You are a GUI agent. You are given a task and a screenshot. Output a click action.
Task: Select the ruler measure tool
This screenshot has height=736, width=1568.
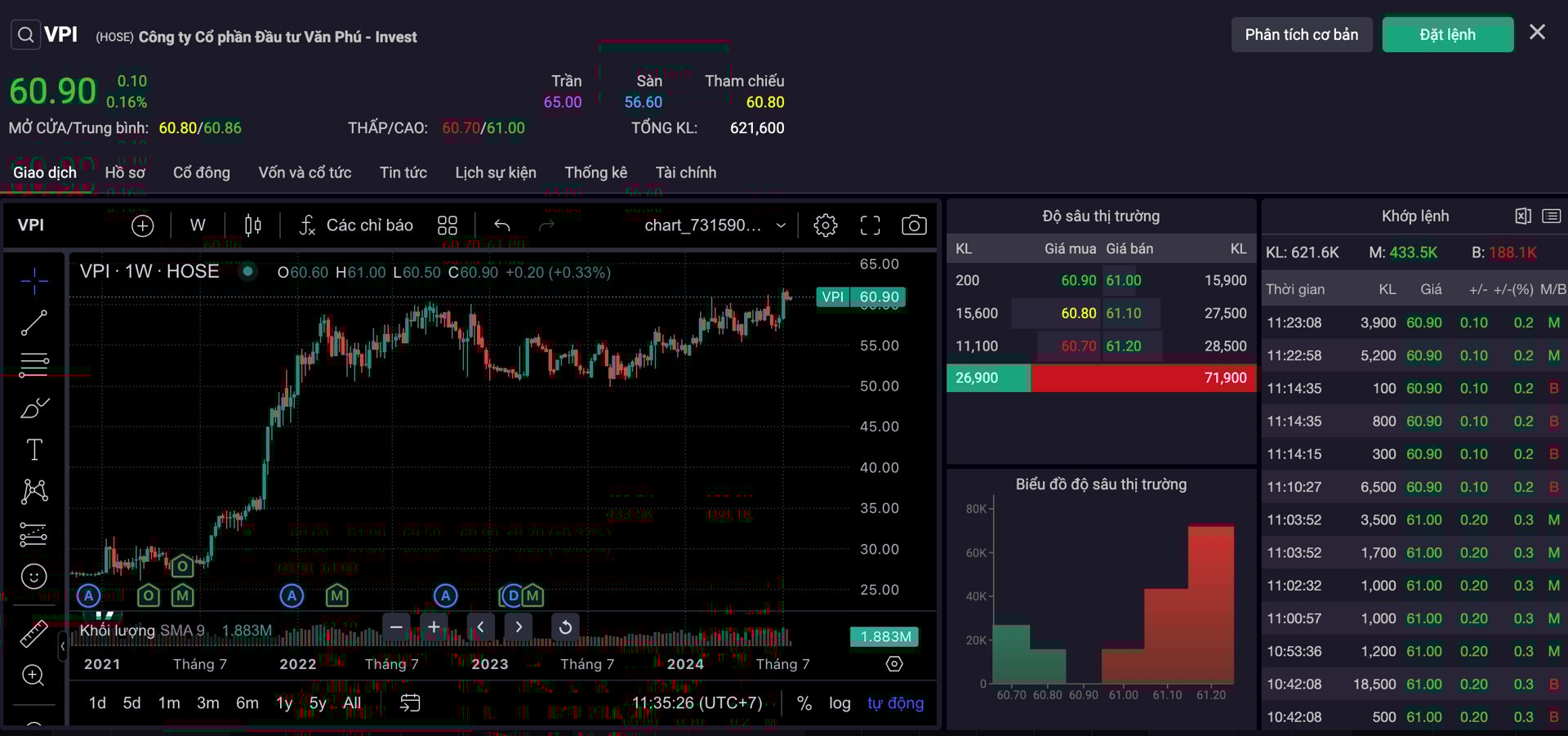[33, 634]
